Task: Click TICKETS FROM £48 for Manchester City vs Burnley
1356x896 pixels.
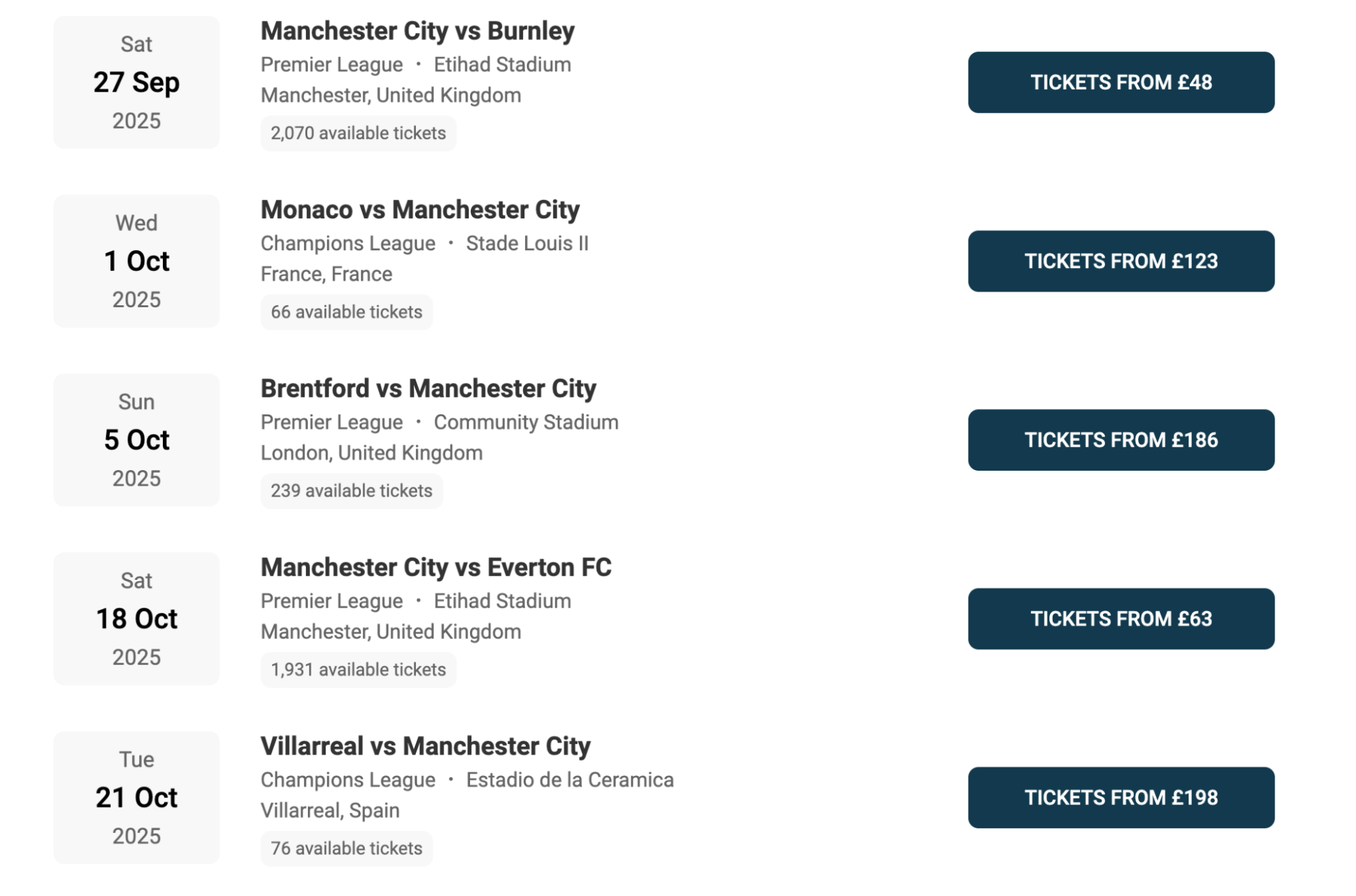Action: (x=1121, y=82)
